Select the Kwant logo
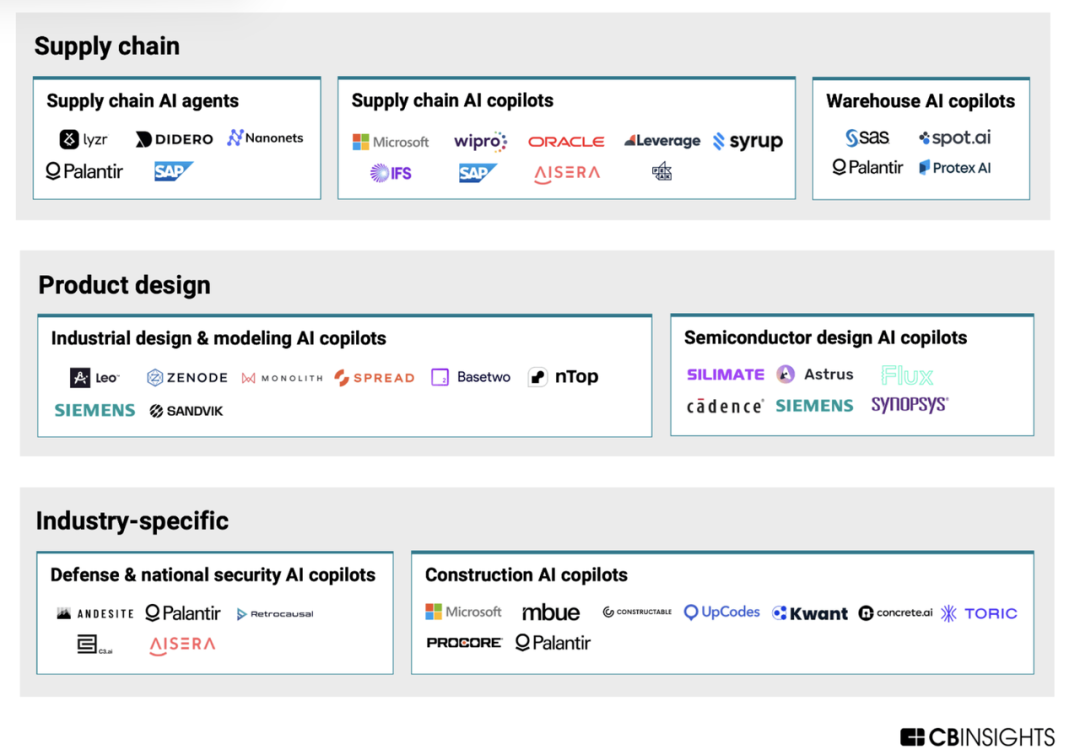Viewport: 1080px width, 755px height. [x=810, y=613]
